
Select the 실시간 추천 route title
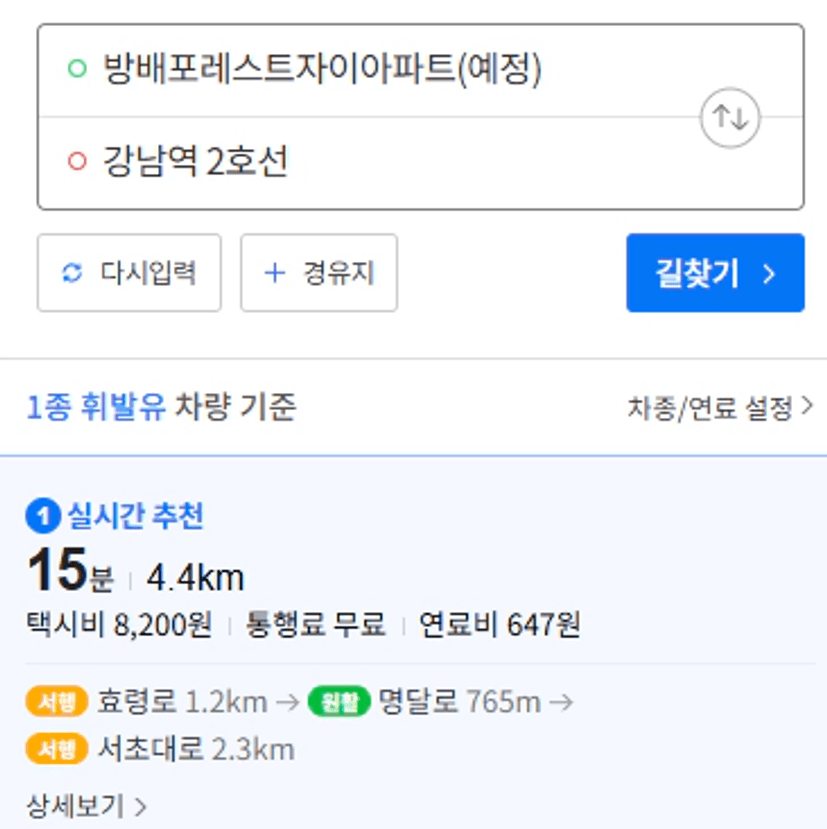click(x=135, y=517)
